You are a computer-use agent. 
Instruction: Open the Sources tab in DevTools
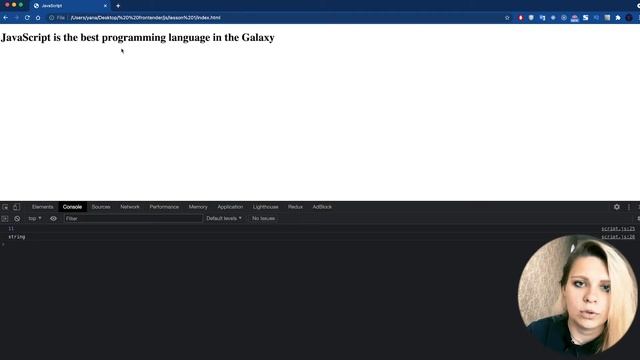[101, 207]
